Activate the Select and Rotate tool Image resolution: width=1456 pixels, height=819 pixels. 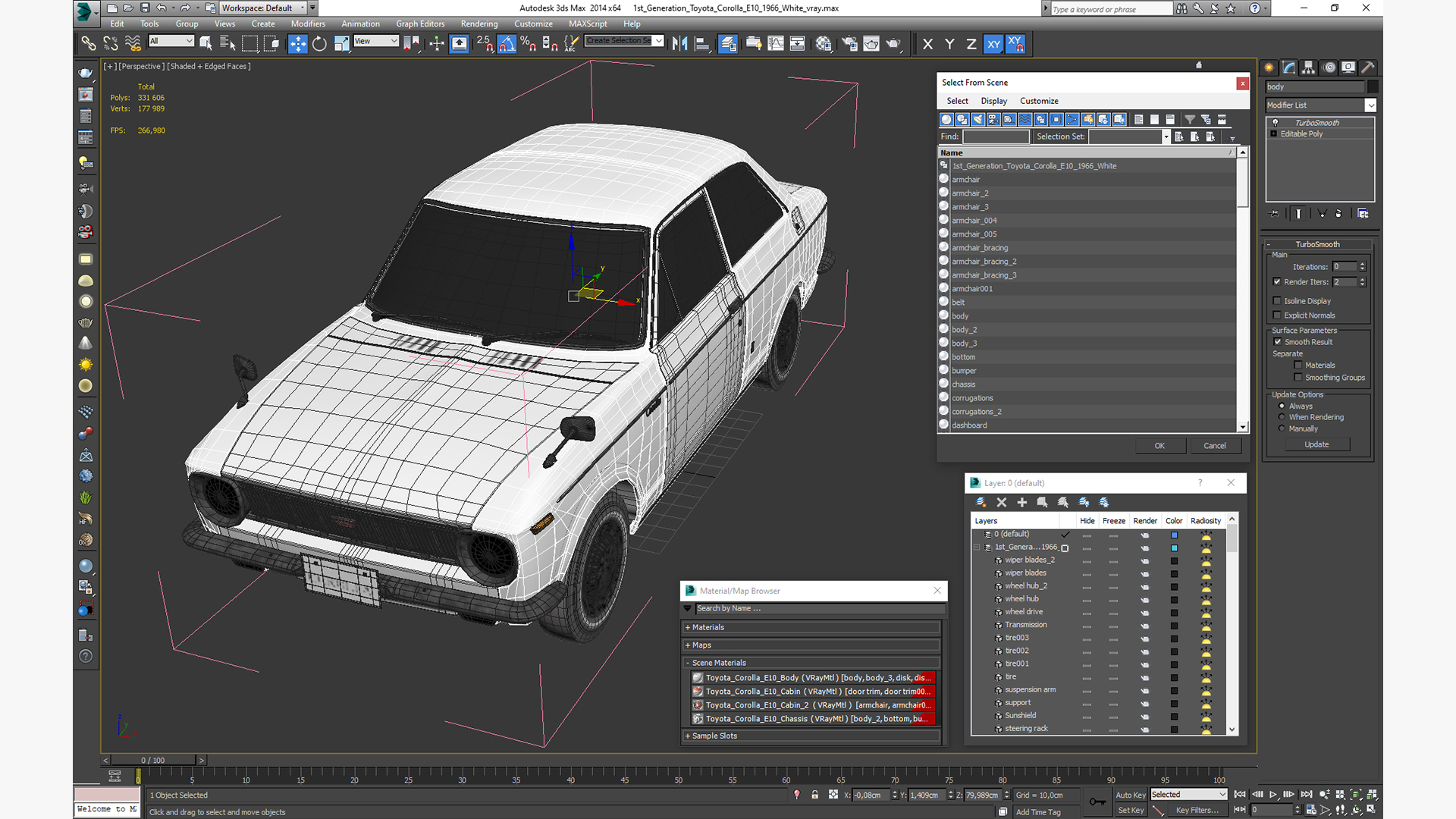click(x=319, y=44)
